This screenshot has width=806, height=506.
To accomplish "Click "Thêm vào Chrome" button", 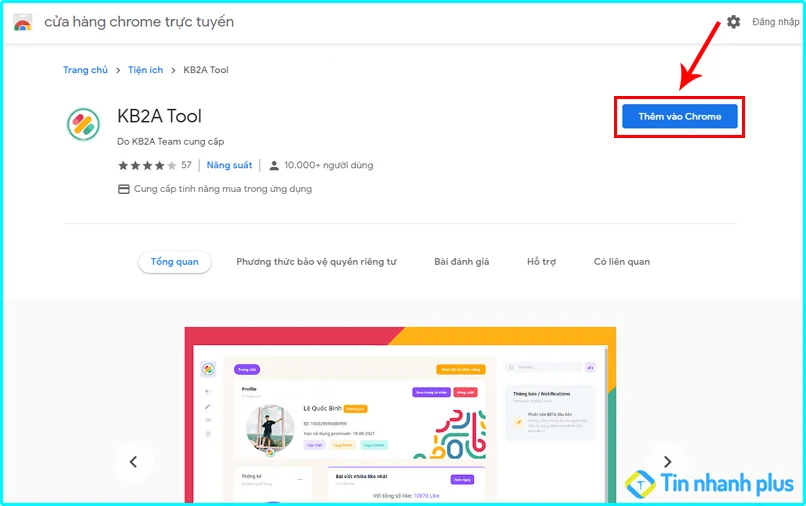I will pos(680,117).
